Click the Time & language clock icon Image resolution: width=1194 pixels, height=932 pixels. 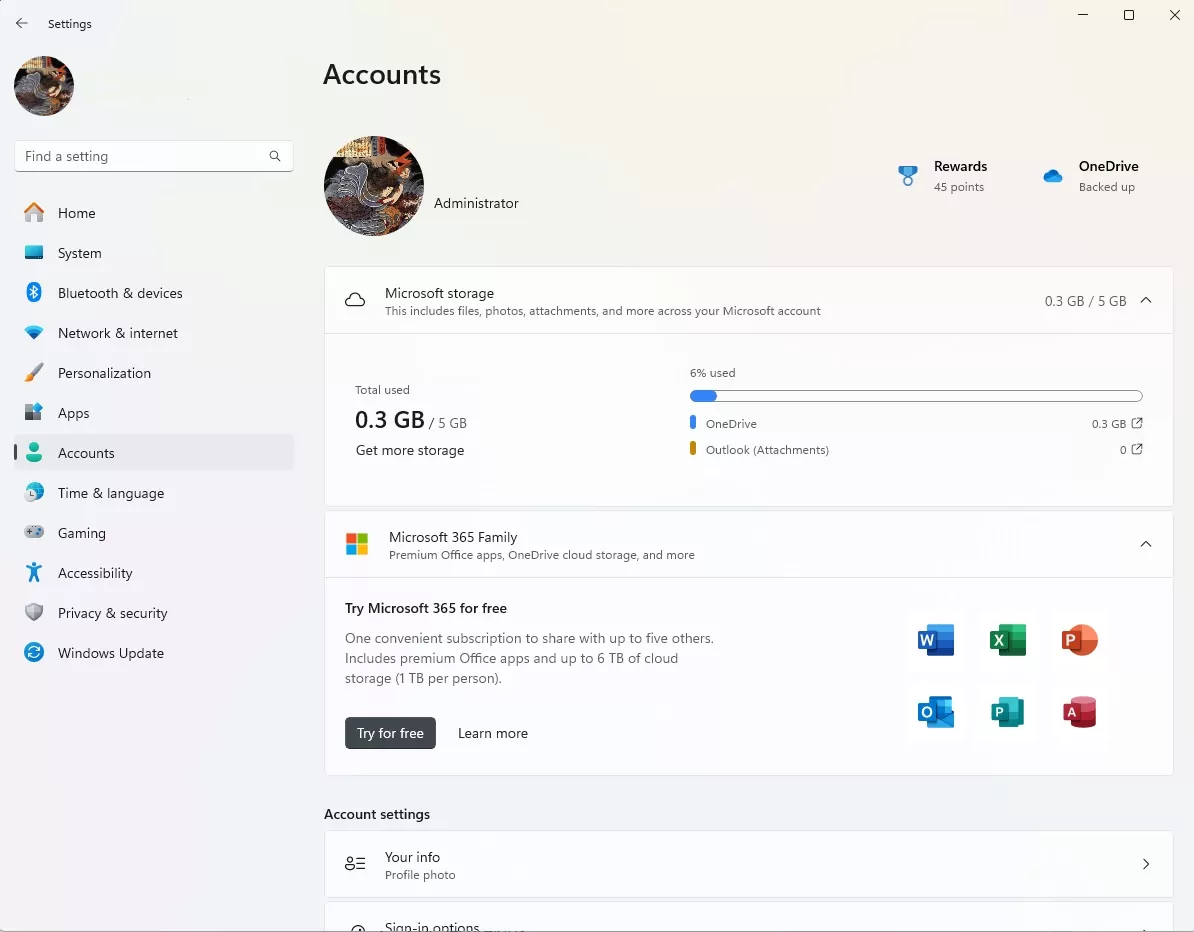(34, 493)
